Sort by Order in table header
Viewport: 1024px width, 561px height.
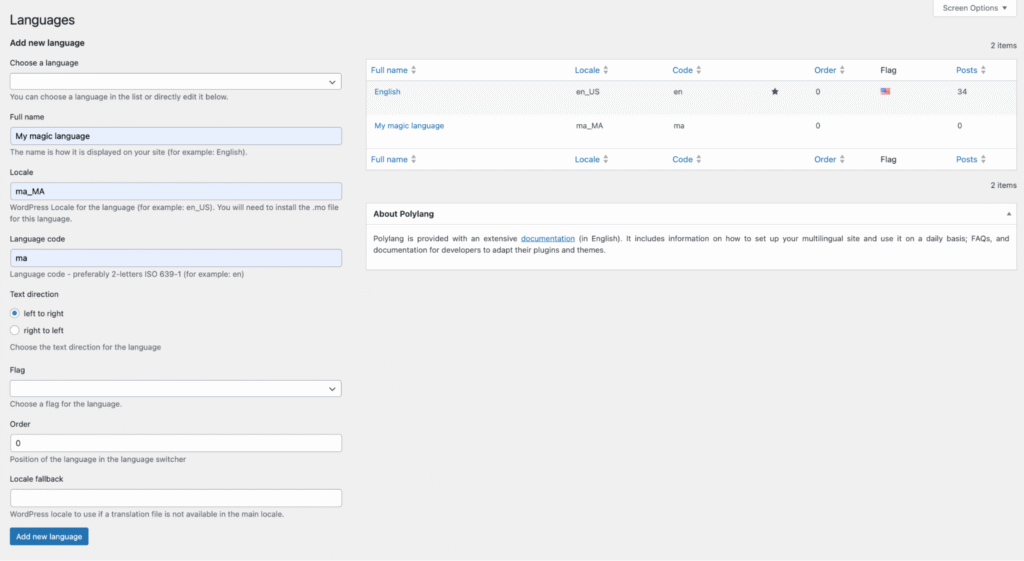829,70
